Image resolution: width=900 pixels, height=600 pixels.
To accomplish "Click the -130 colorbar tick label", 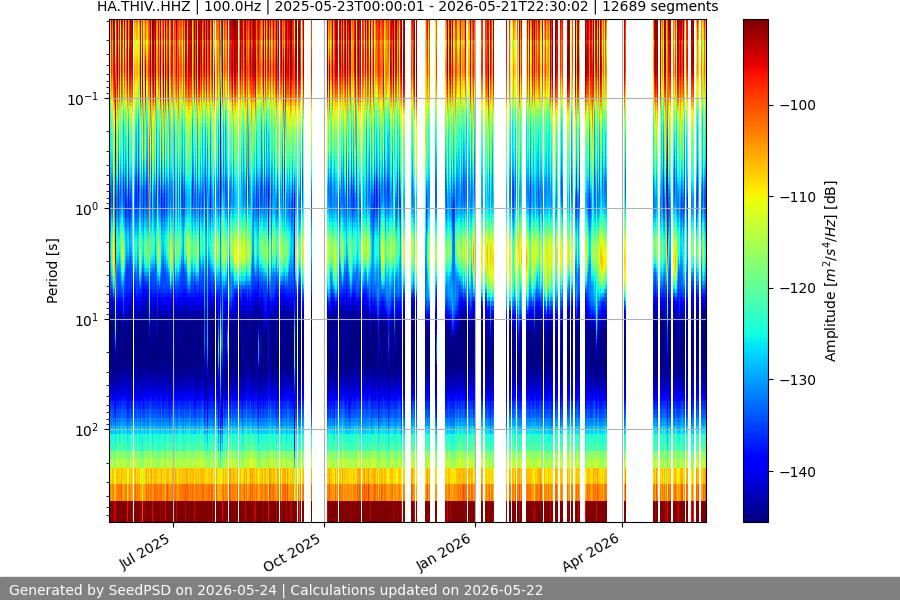I will pyautogui.click(x=798, y=380).
